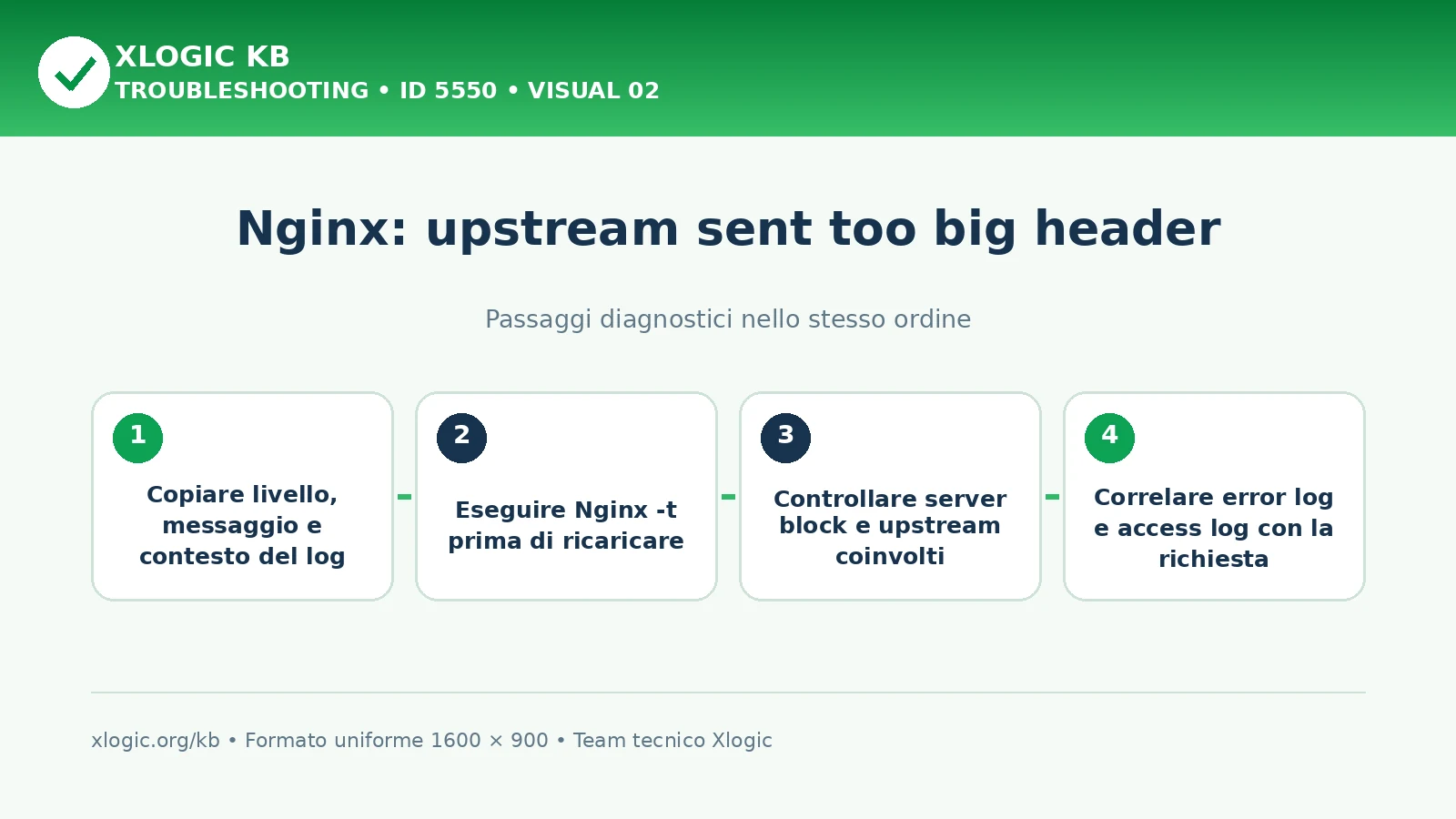Open the card Copiare livello, messaggio e contesto del log

coord(242,496)
